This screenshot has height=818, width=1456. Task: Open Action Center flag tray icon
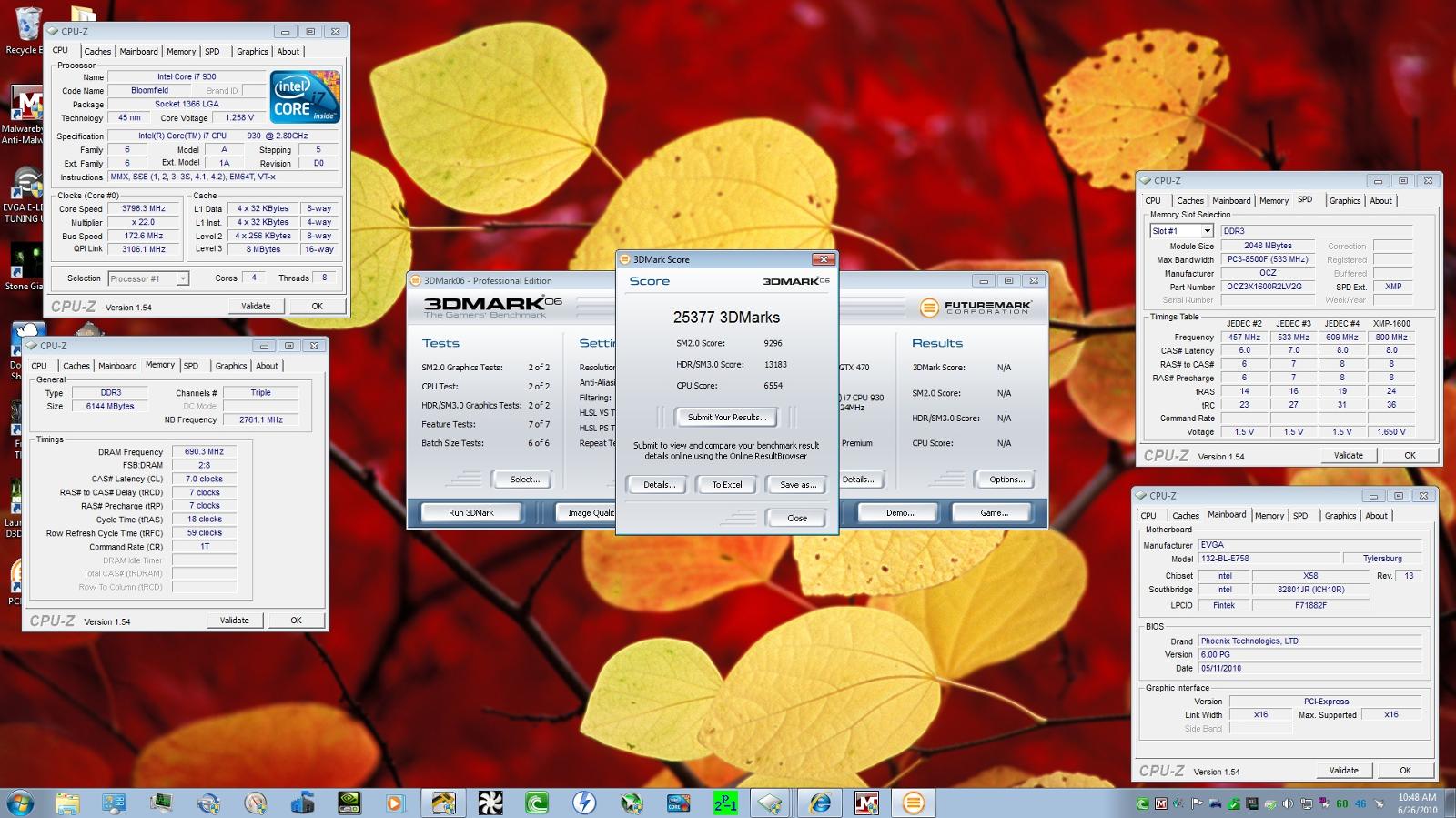coord(1197,803)
